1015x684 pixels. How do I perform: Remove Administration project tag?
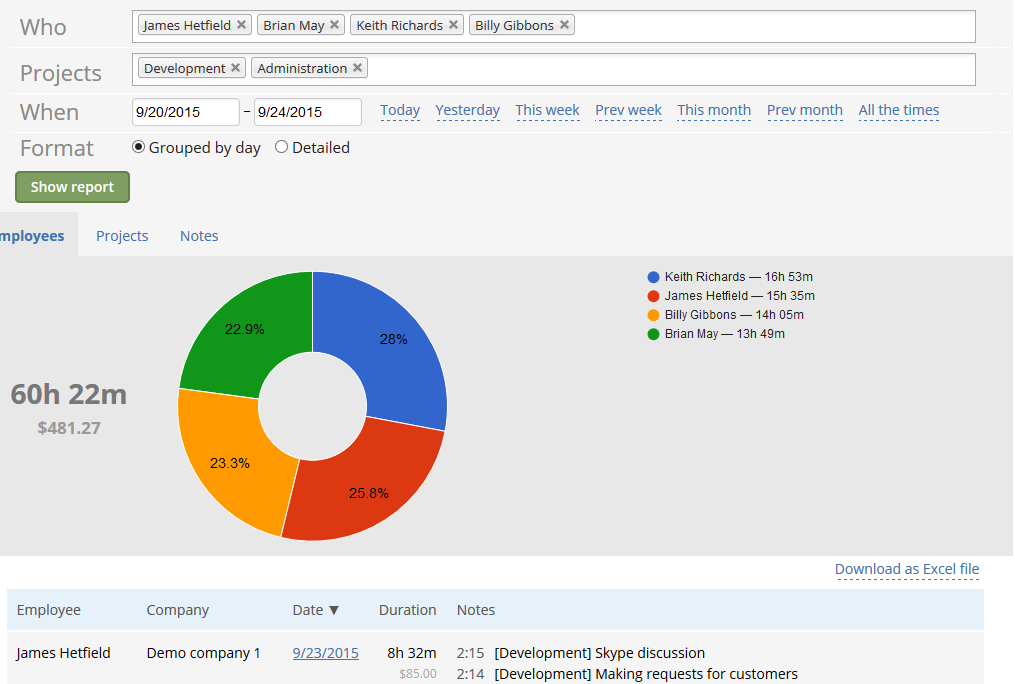tap(357, 68)
